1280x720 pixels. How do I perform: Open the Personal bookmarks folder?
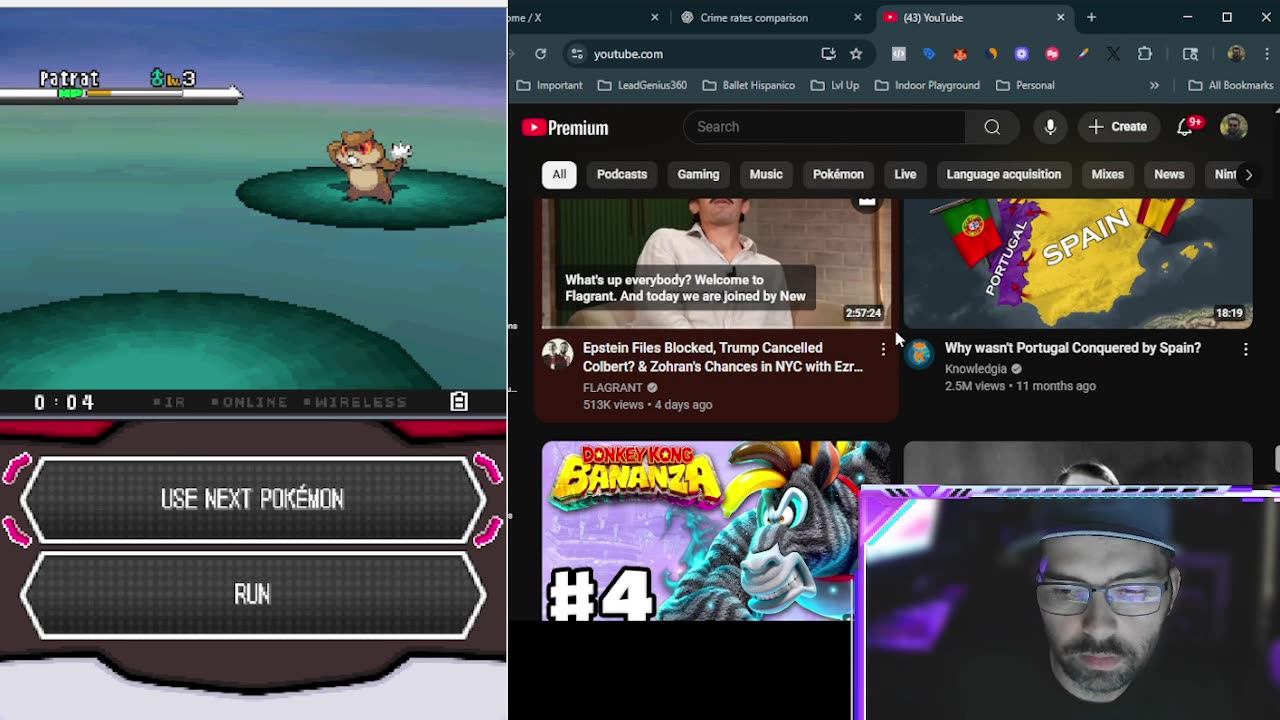[x=1025, y=85]
